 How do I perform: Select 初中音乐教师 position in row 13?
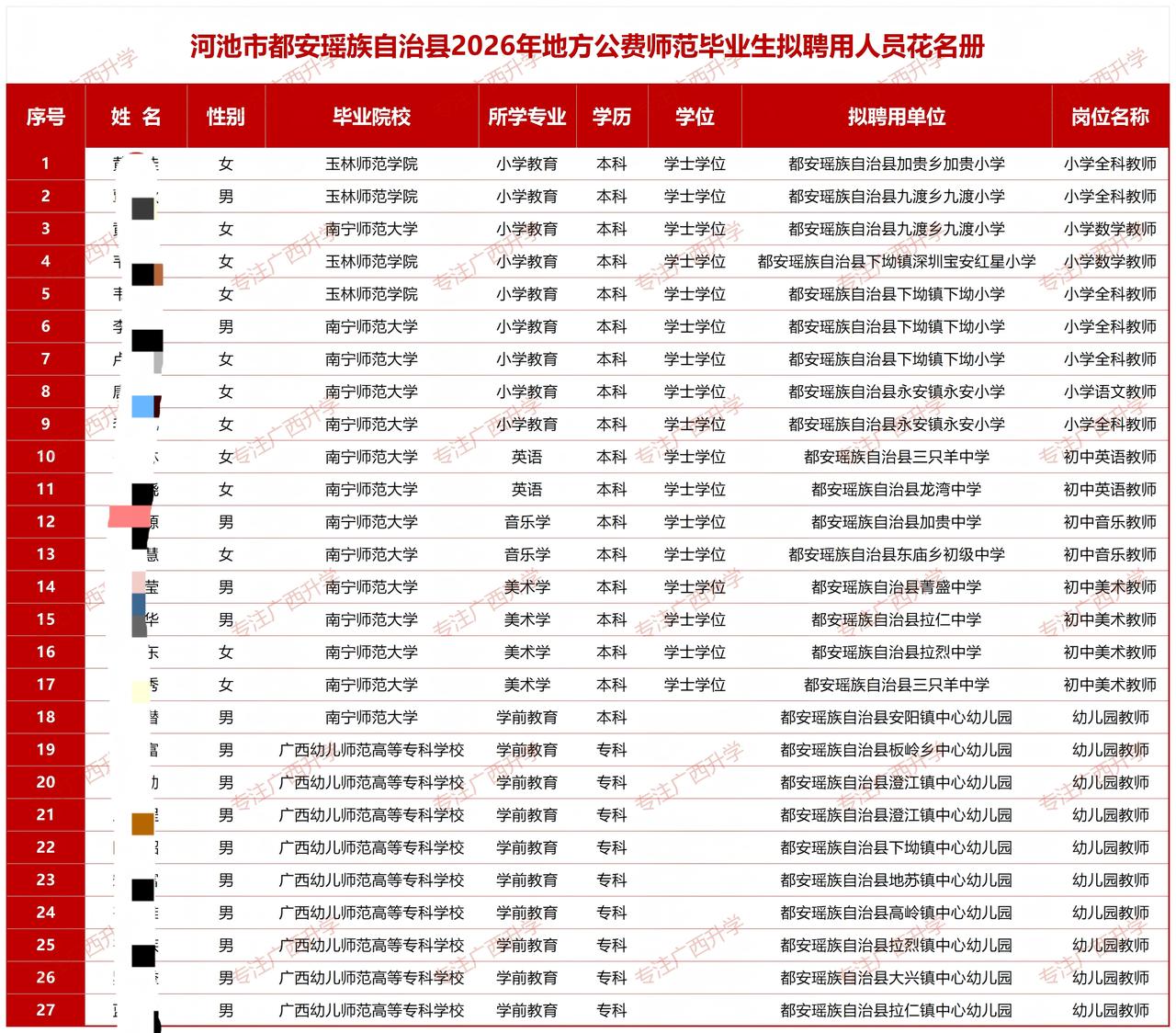click(x=1110, y=554)
